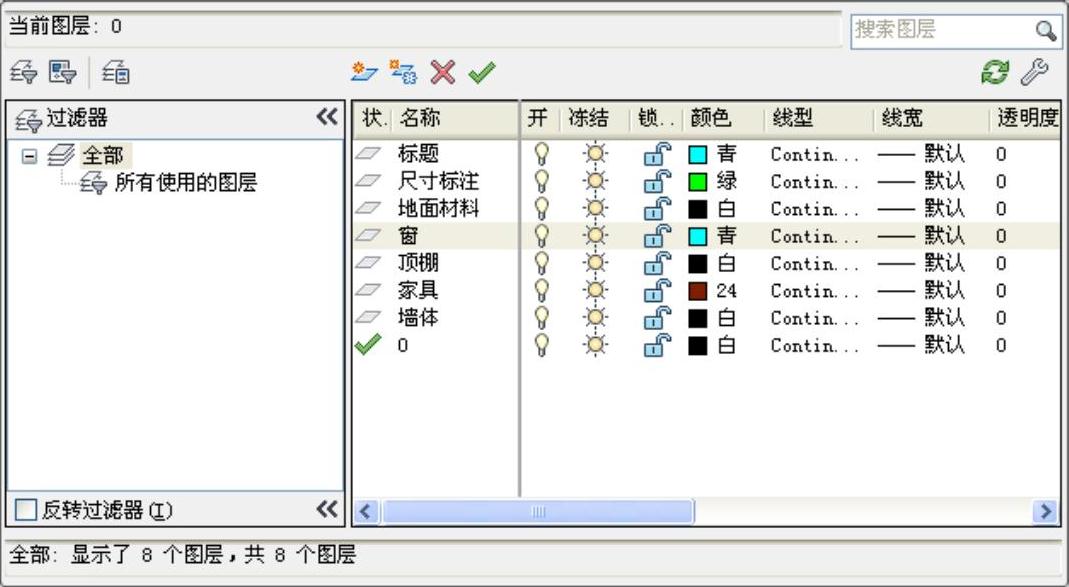Open the New Property Filter icon
The image size is (1069, 587).
pos(24,72)
